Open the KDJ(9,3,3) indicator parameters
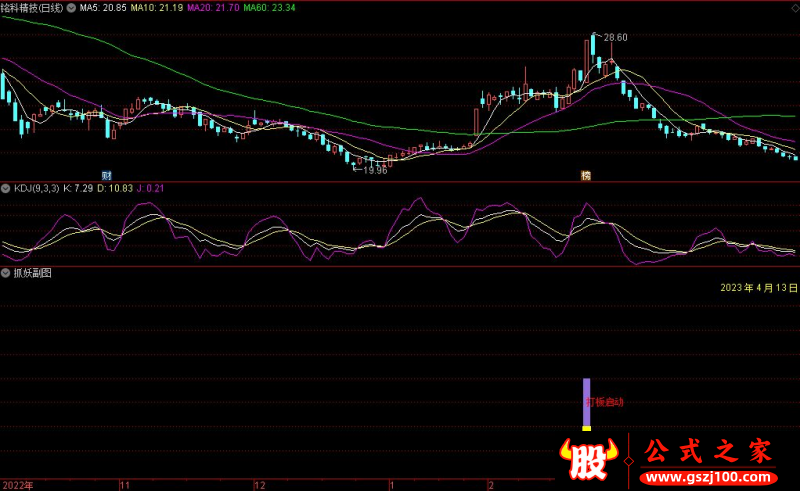Viewport: 800px width, 491px height. [35, 188]
